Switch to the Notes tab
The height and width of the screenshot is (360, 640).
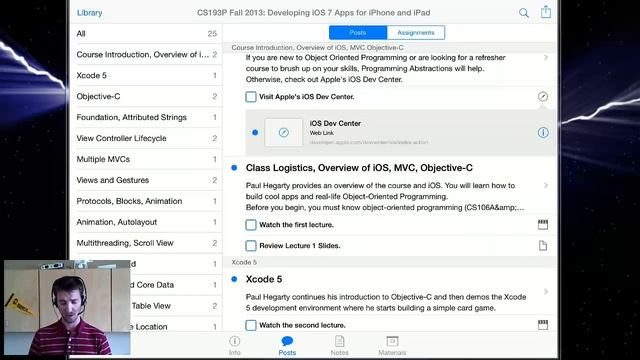(x=340, y=345)
